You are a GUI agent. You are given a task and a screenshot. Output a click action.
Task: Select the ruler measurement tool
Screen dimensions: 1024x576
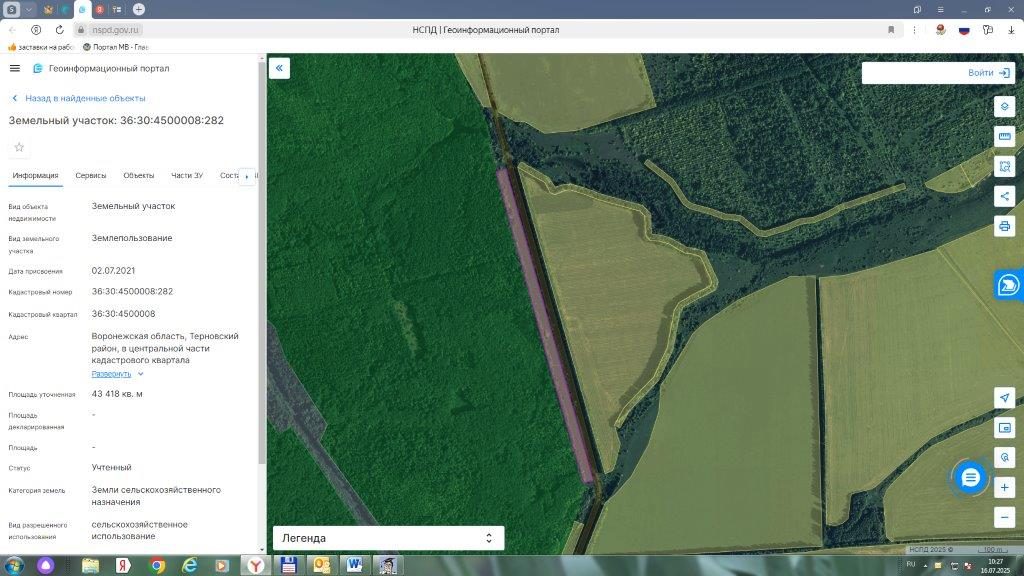click(x=1004, y=136)
